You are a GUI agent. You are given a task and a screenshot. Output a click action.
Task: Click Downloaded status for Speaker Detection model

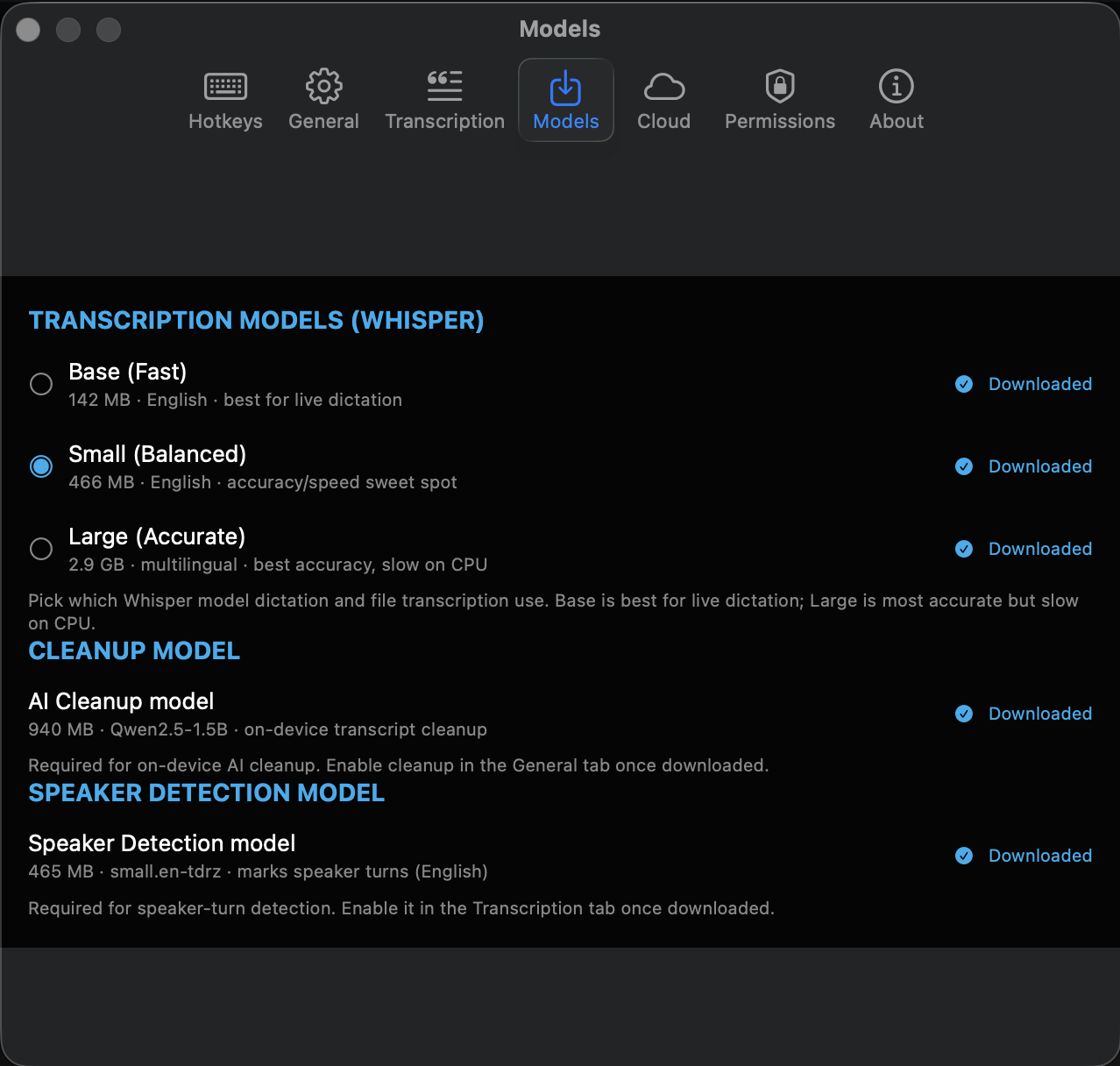tap(1040, 856)
